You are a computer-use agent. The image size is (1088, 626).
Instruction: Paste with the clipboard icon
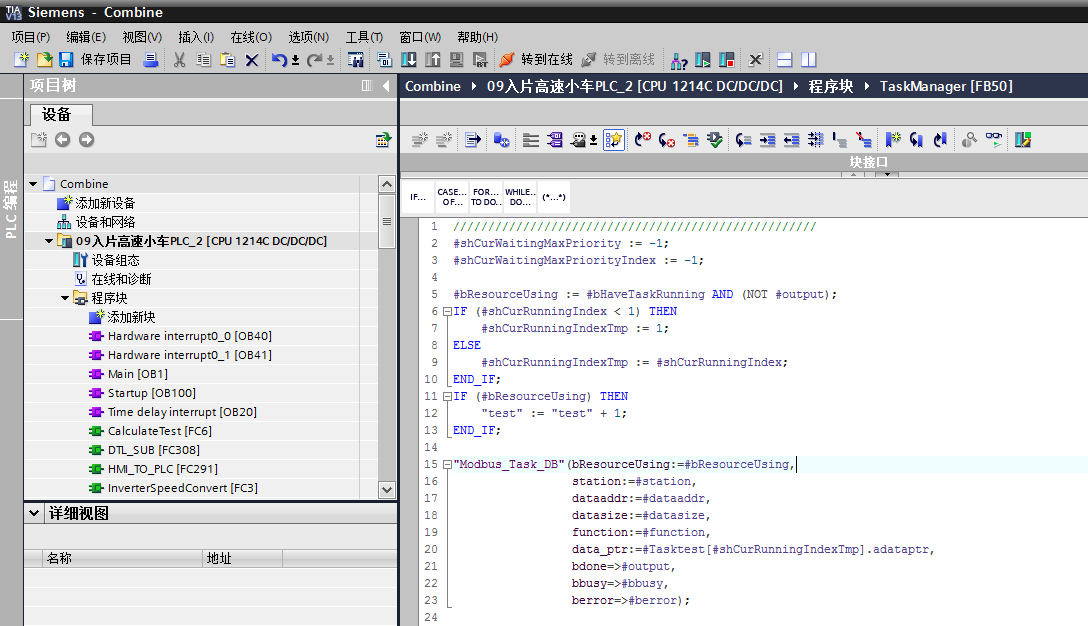coord(227,60)
